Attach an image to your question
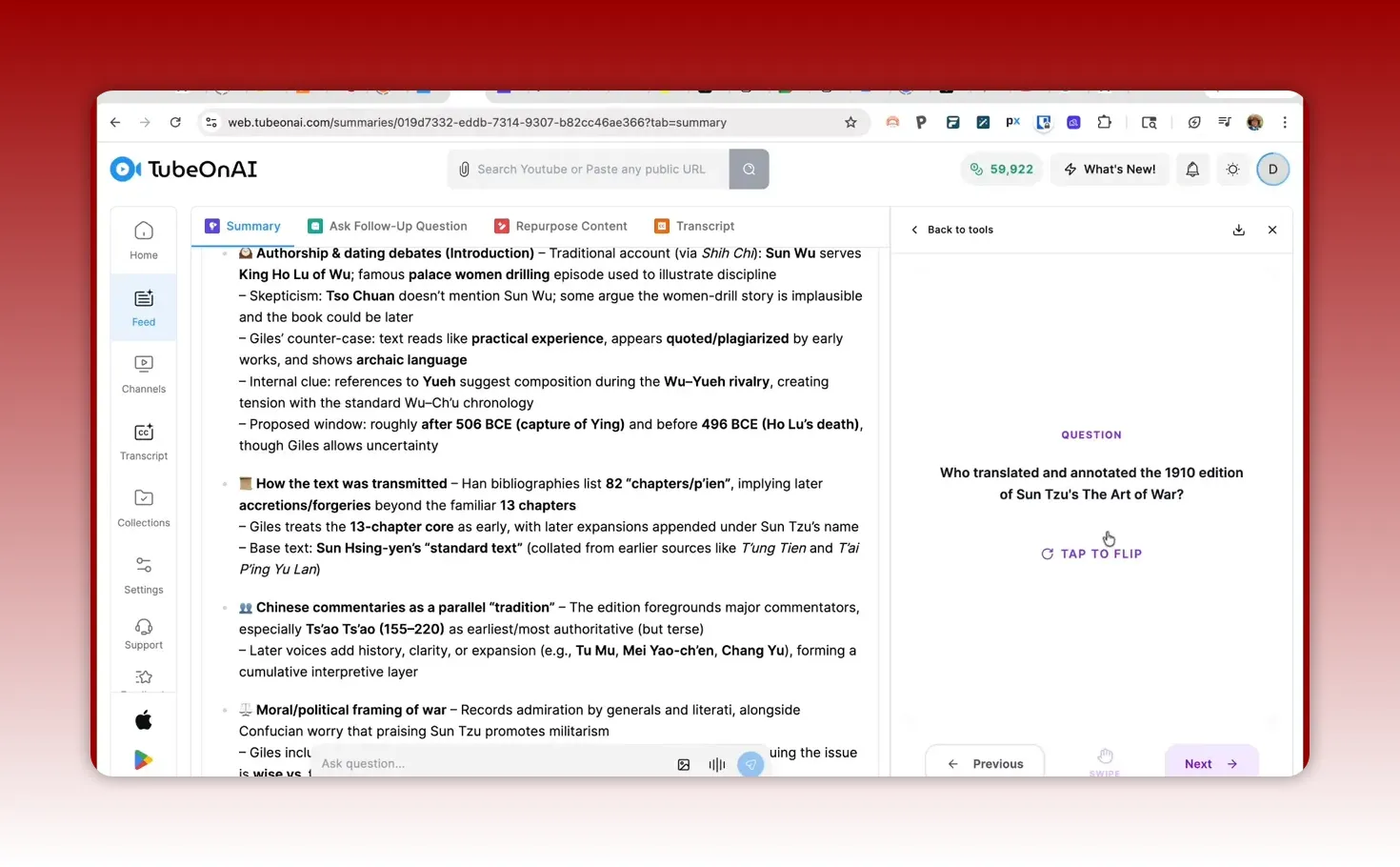Viewport: 1400px width, 867px height. click(684, 764)
